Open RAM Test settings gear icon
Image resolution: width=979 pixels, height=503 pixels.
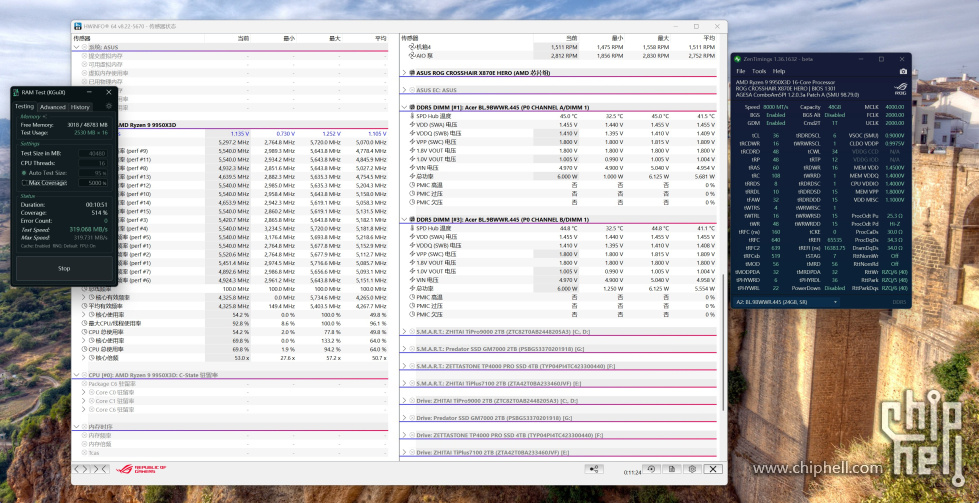point(109,107)
